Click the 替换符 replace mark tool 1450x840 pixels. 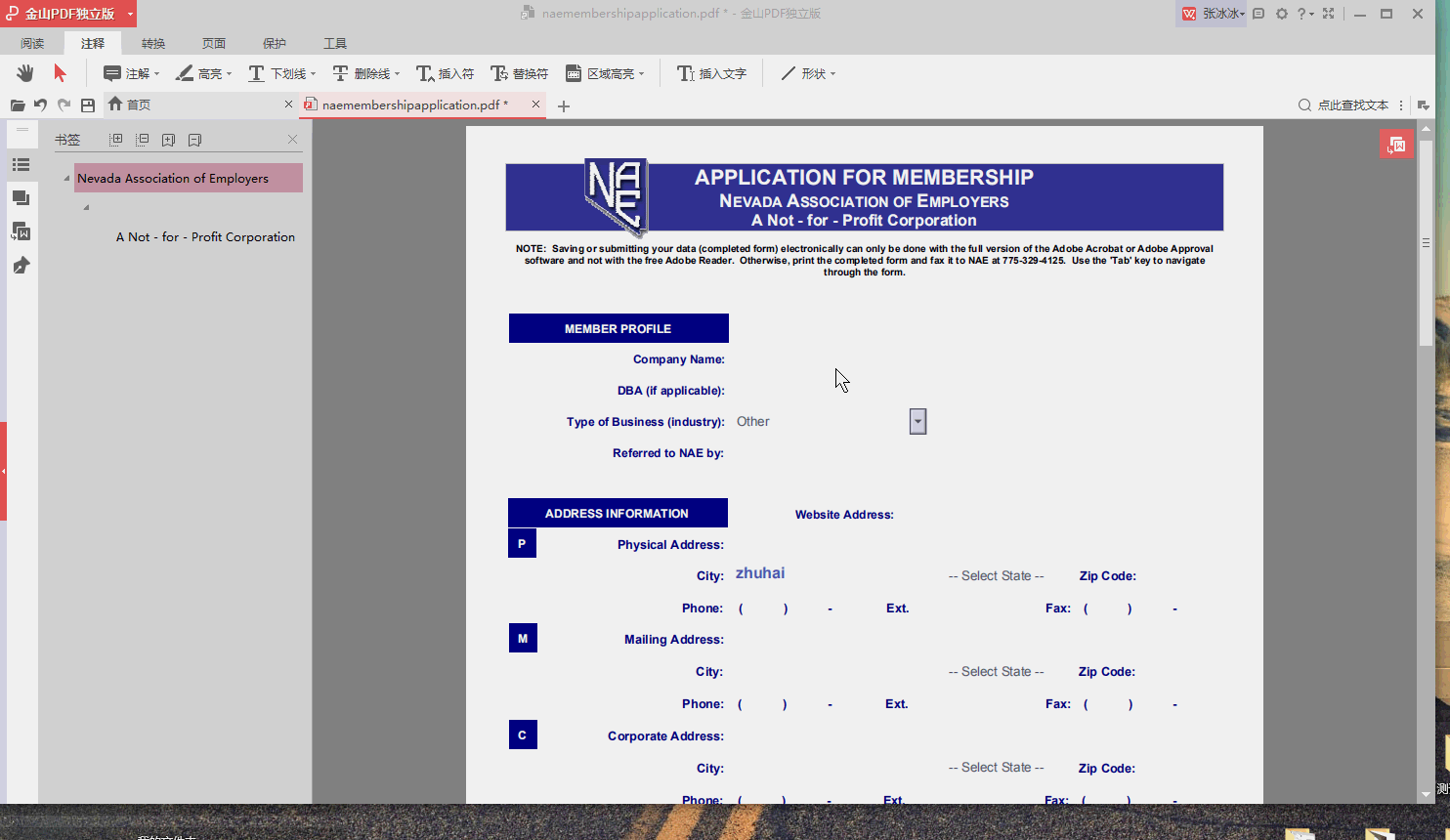coord(519,73)
